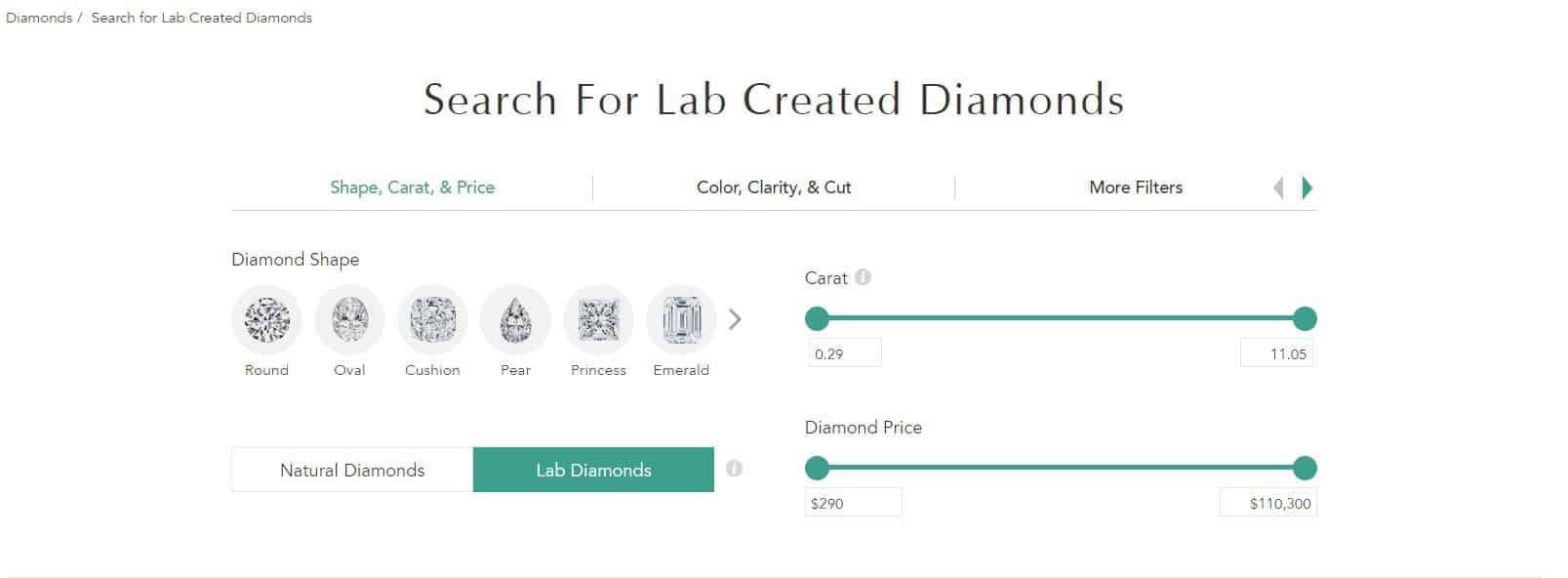Show more diamond shapes with right chevron

[736, 319]
